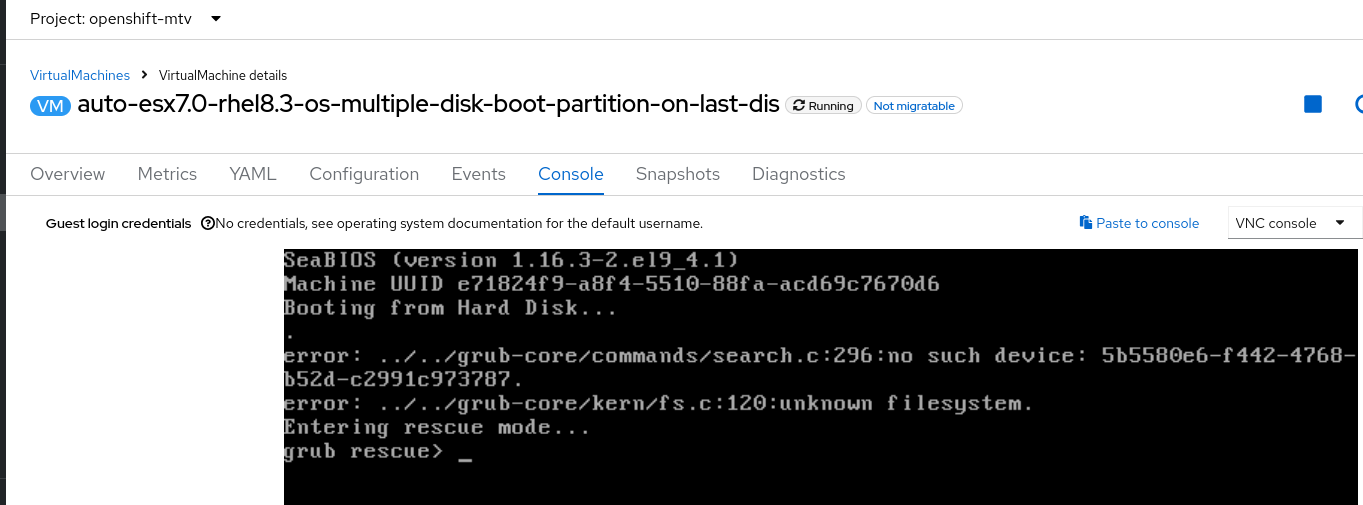Click the guest login credentials help icon
1363x505 pixels.
click(x=208, y=224)
